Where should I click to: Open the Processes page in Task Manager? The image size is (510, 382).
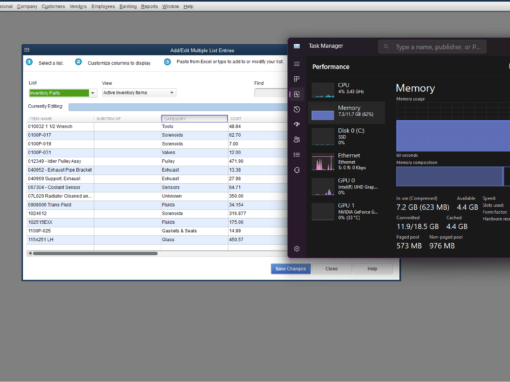click(x=297, y=79)
